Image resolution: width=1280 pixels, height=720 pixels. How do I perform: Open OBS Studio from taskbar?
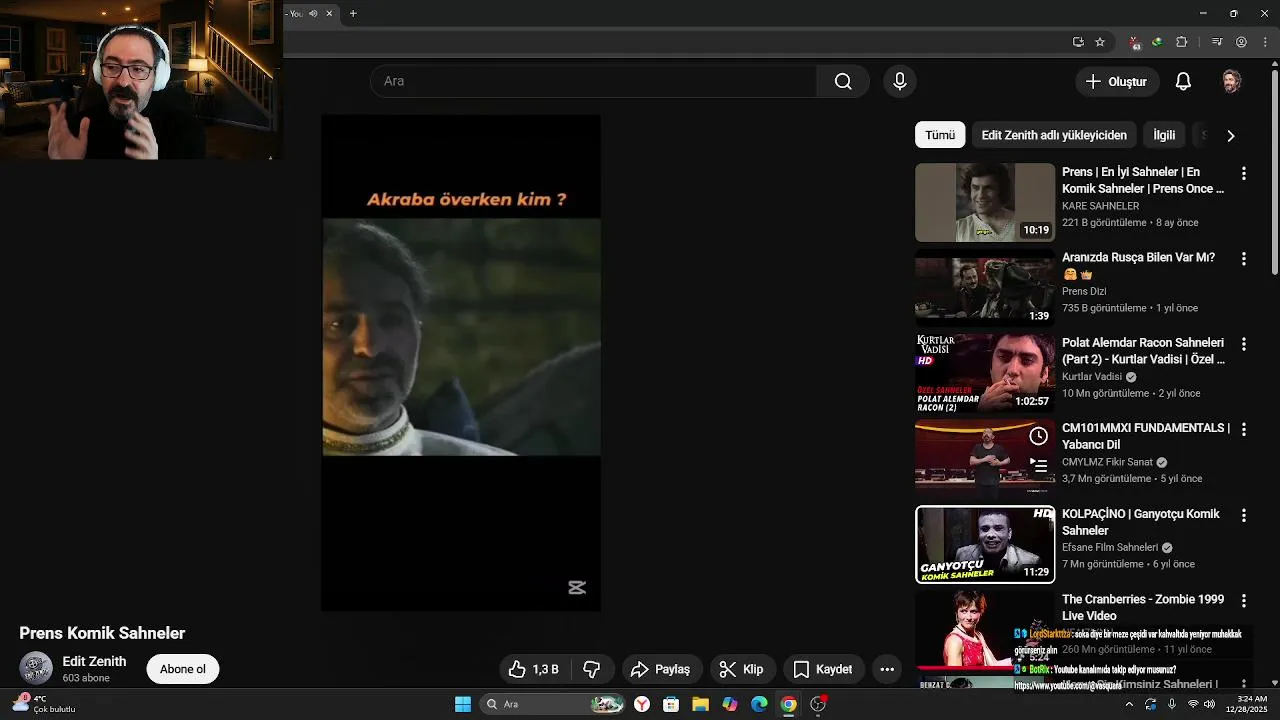(818, 704)
